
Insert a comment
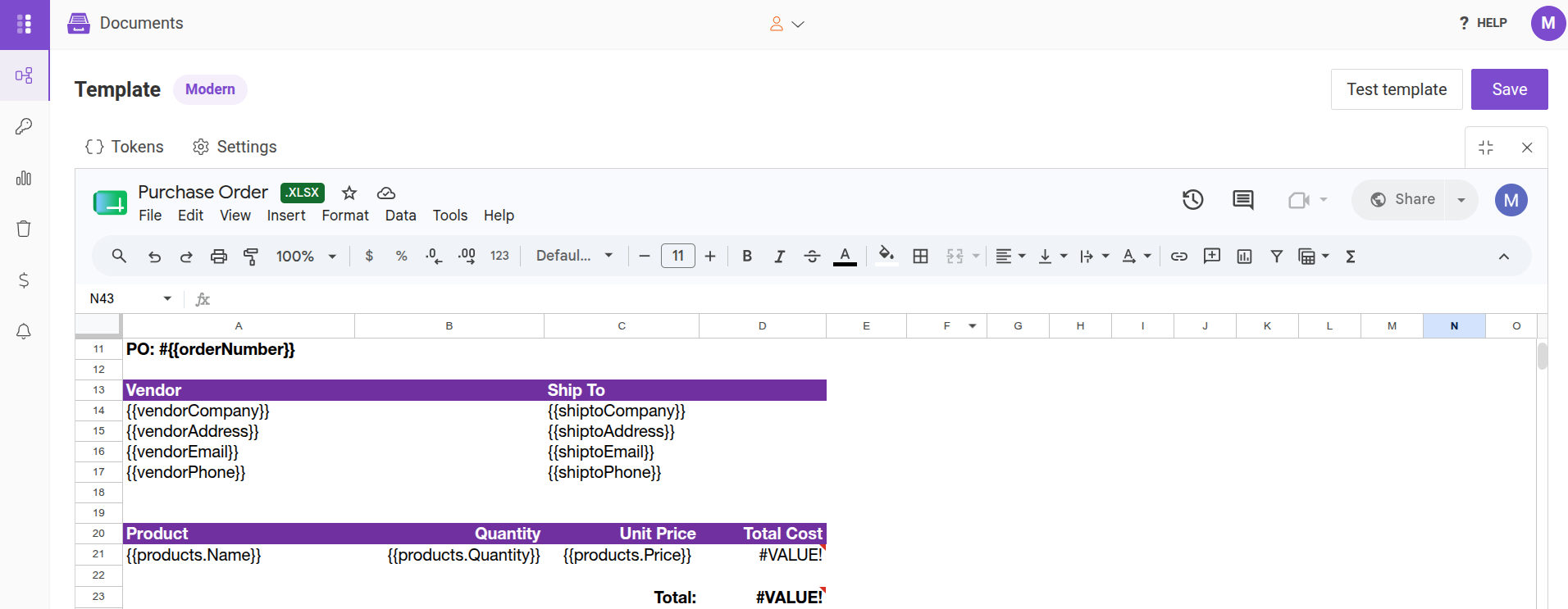pyautogui.click(x=1212, y=256)
